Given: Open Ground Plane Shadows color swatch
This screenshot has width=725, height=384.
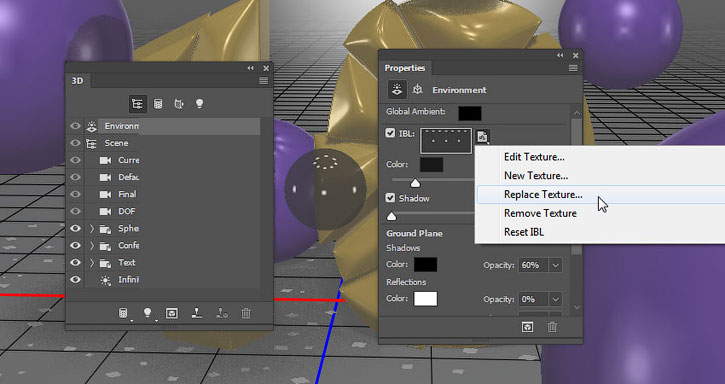Looking at the screenshot, I should point(425,265).
